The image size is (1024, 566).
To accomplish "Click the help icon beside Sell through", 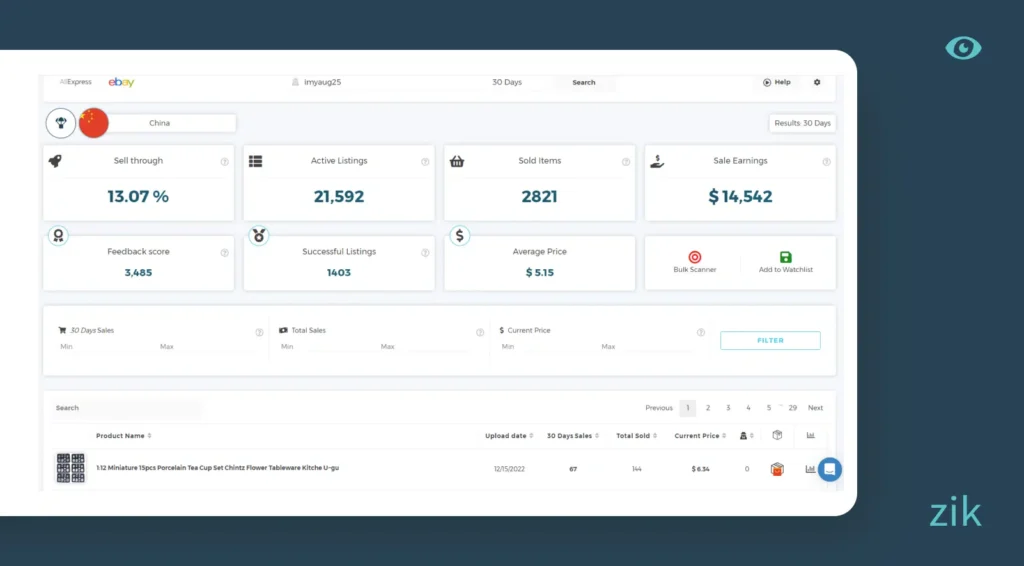I will 224,161.
